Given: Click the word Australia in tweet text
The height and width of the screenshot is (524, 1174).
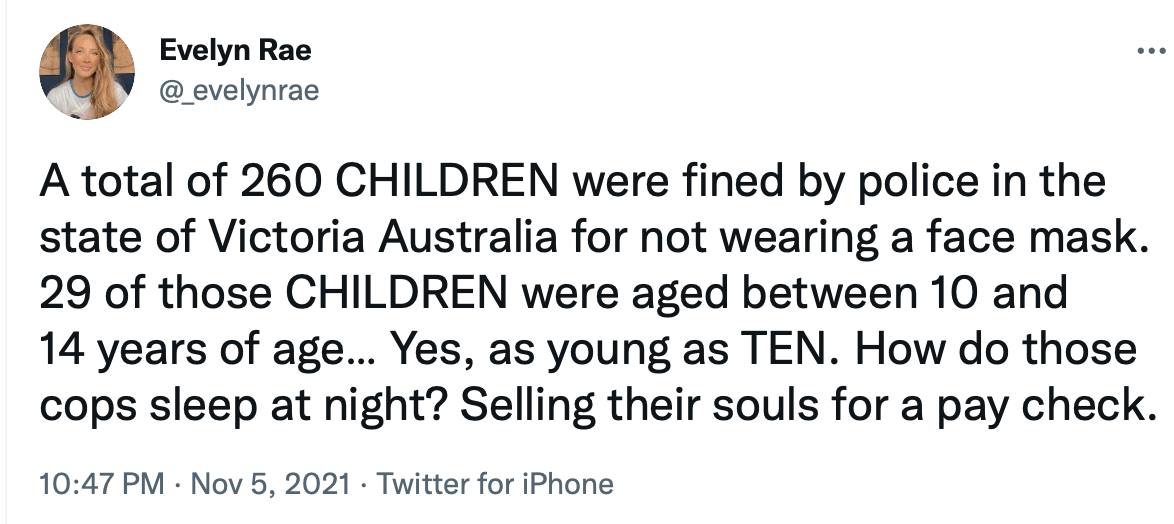Looking at the screenshot, I should coord(467,238).
